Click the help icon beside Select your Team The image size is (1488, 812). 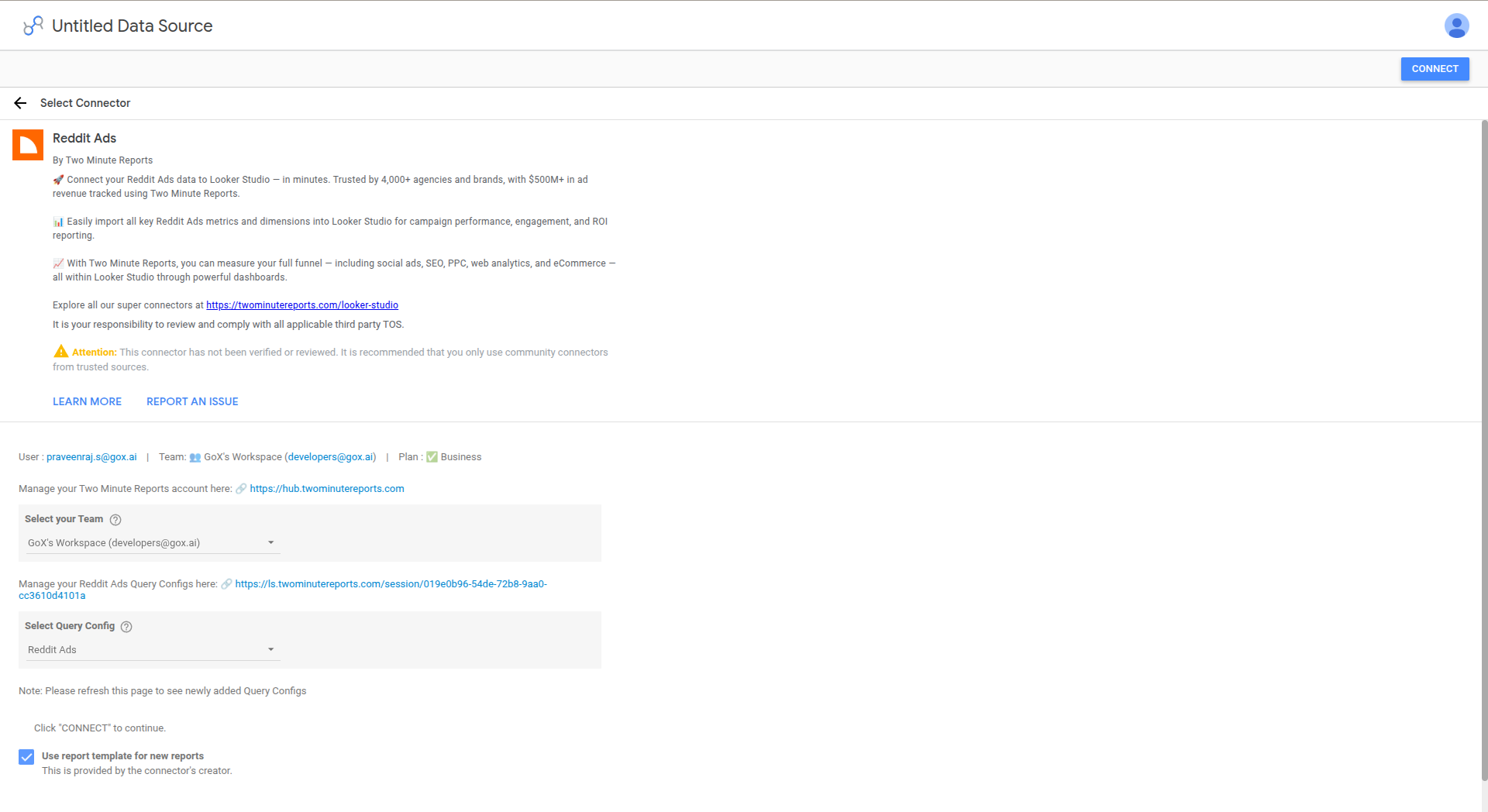115,520
